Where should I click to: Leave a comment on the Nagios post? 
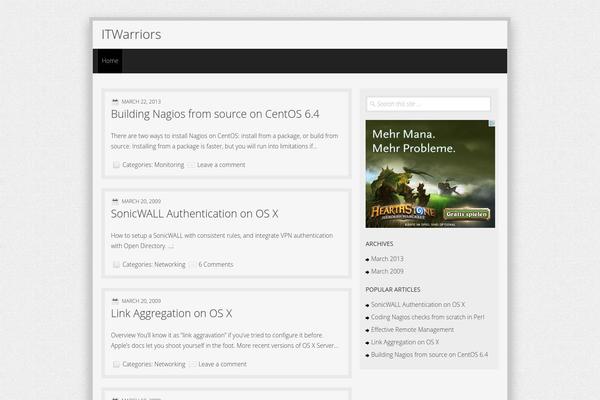(221, 165)
